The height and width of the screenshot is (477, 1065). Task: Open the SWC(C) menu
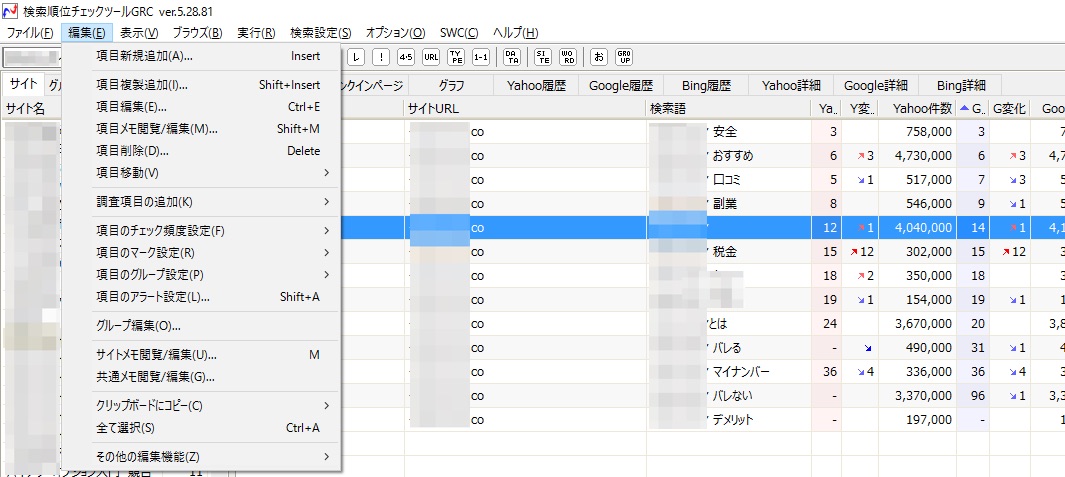point(459,33)
